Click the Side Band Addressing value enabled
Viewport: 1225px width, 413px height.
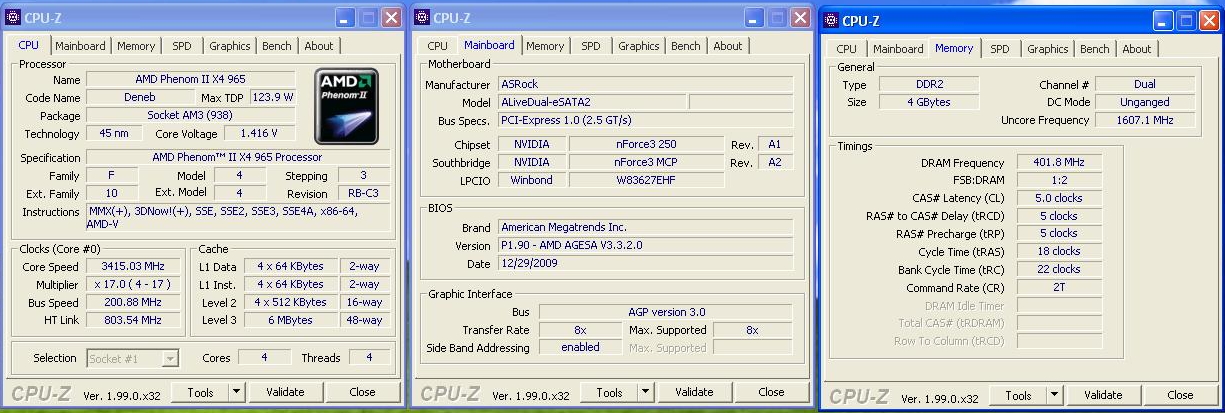coord(580,348)
